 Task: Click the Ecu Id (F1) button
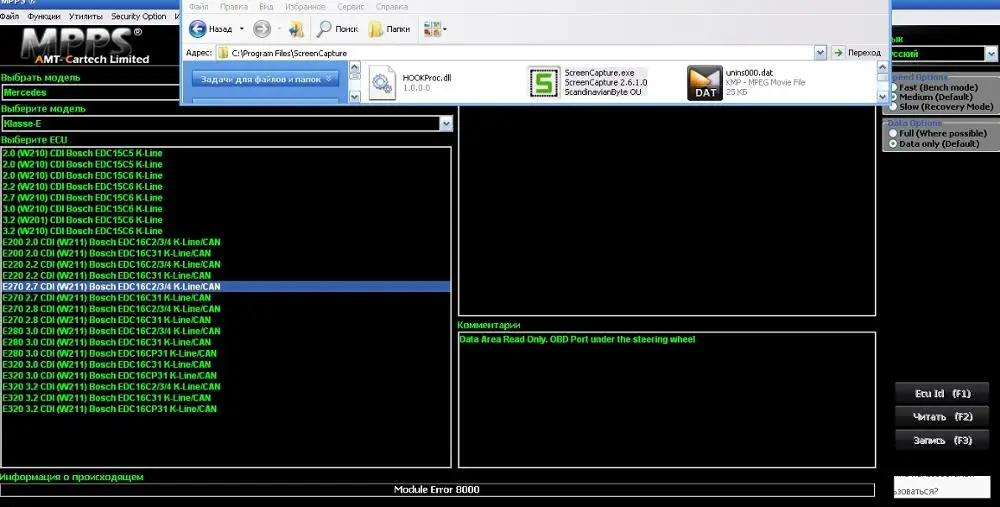click(x=943, y=393)
